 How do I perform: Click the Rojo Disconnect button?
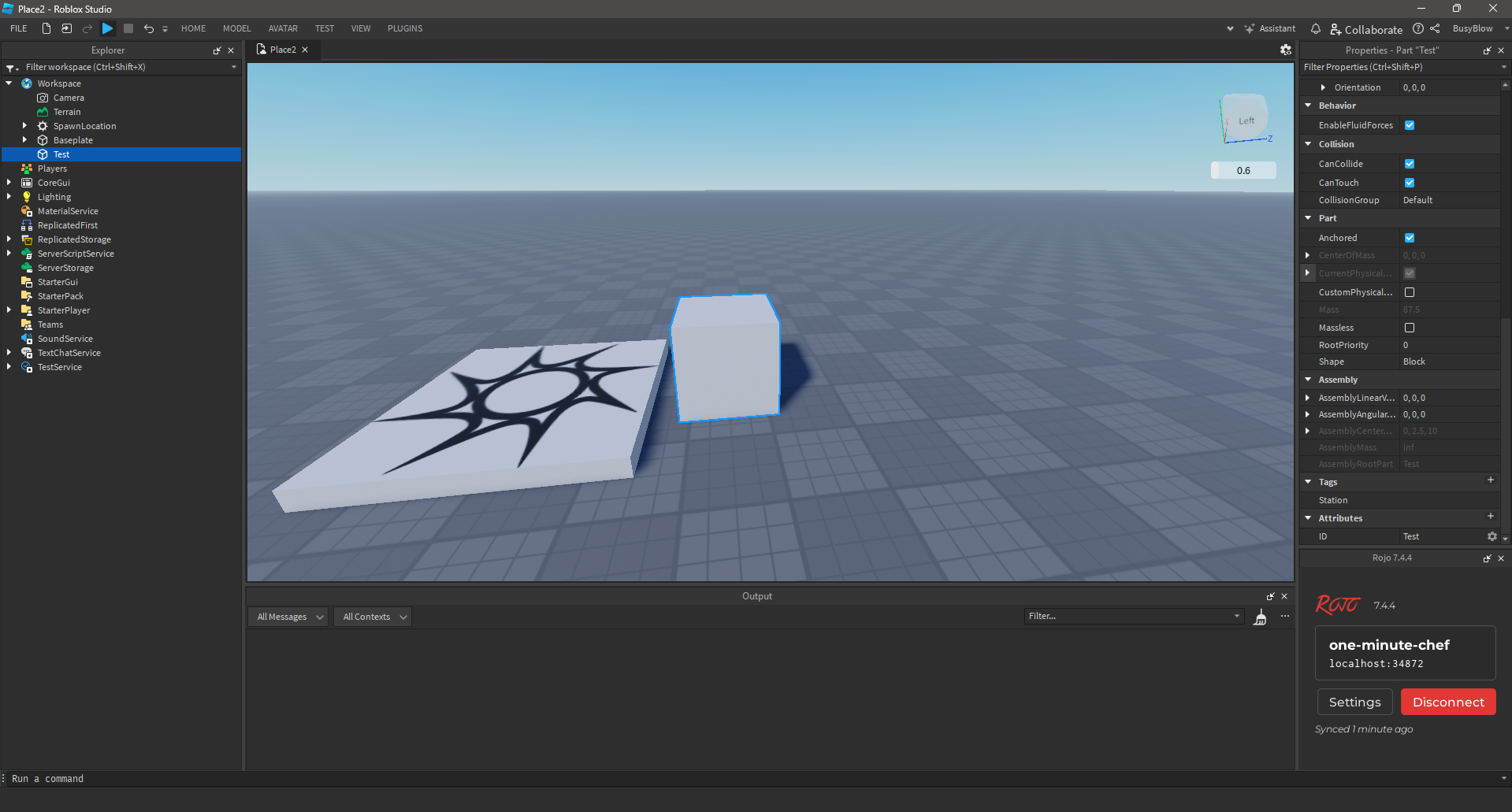pos(1448,702)
